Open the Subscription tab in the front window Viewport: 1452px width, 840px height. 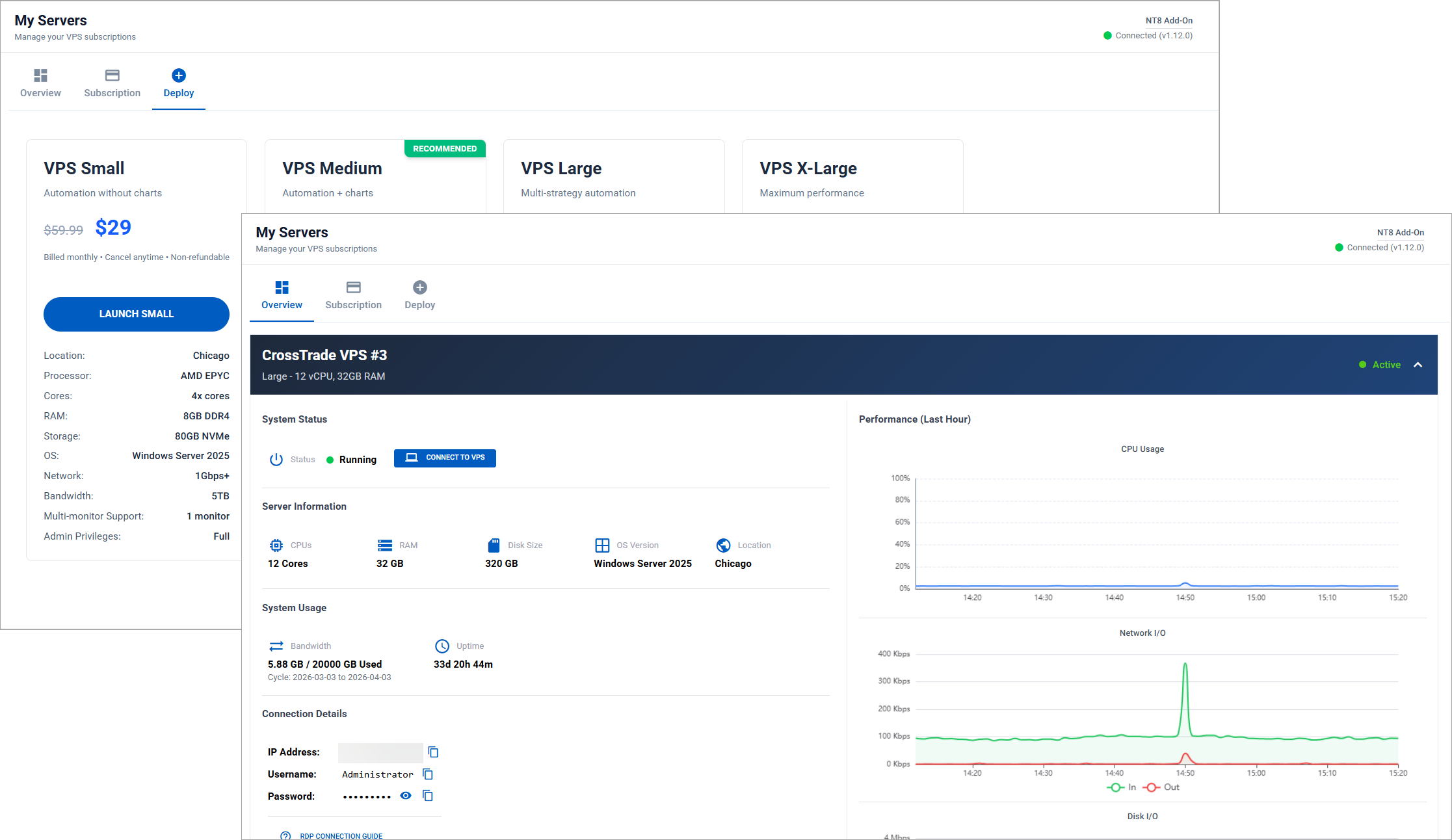(x=353, y=296)
